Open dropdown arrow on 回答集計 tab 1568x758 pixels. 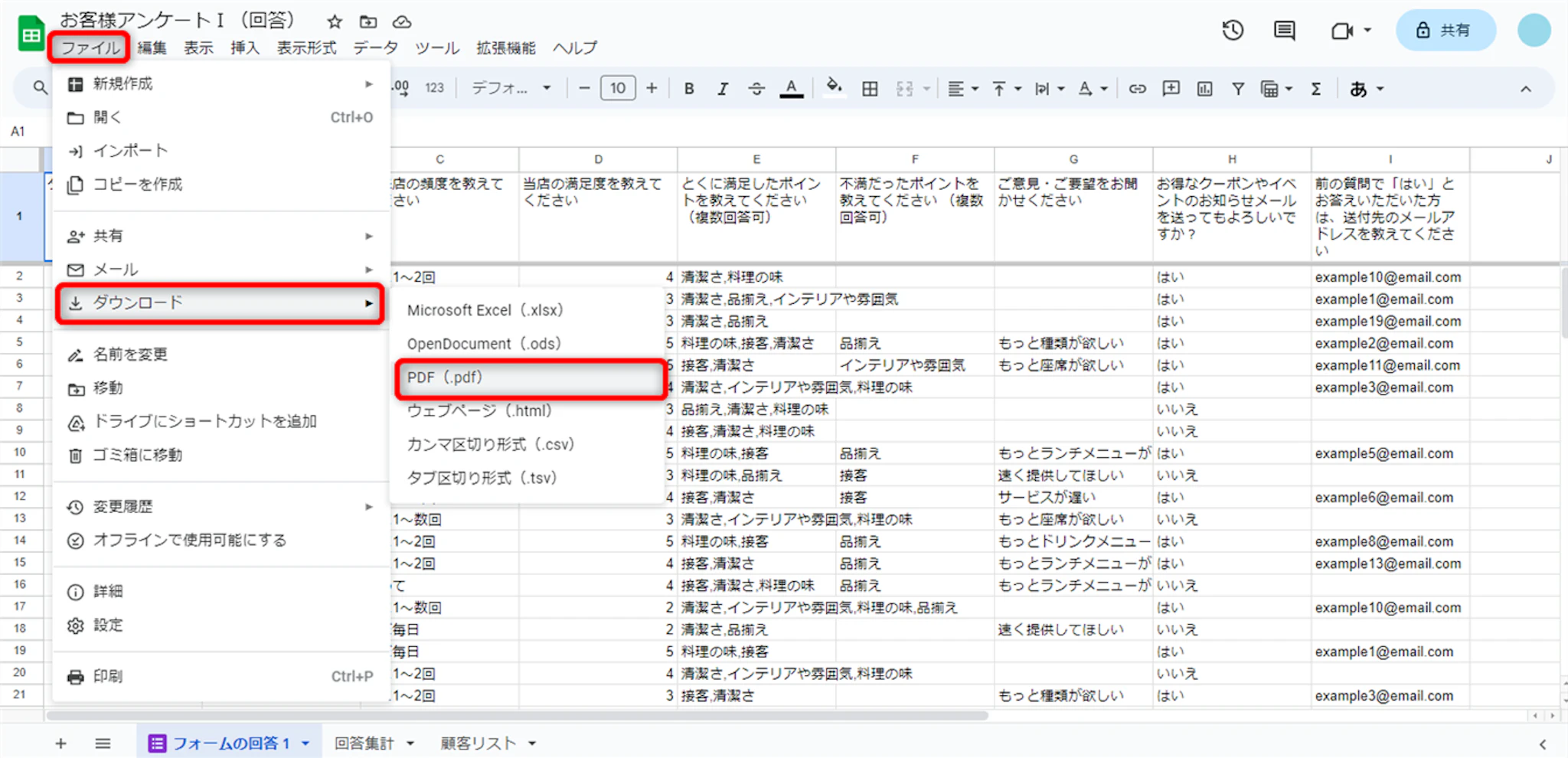tap(410, 743)
